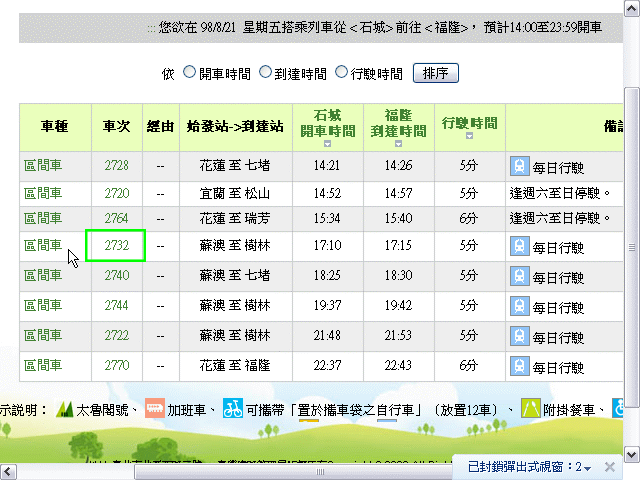Click the vertical scrollbar down arrow
The image size is (640, 480).
tap(631, 454)
